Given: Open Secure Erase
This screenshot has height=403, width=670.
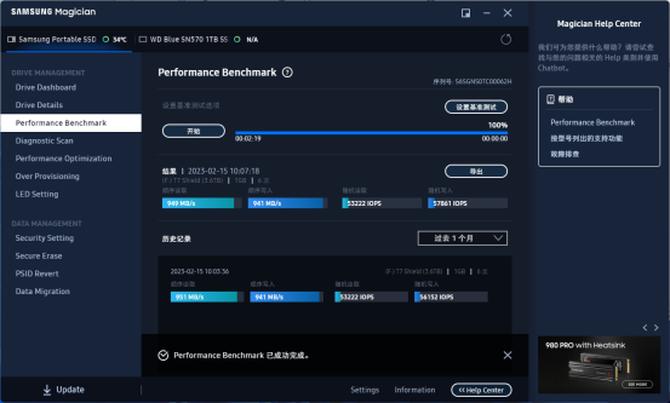Looking at the screenshot, I should (38, 256).
